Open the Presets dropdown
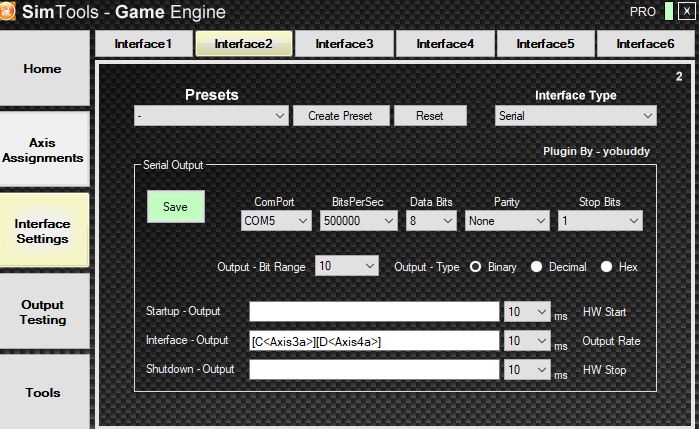Image resolution: width=699 pixels, height=429 pixels. [x=212, y=116]
